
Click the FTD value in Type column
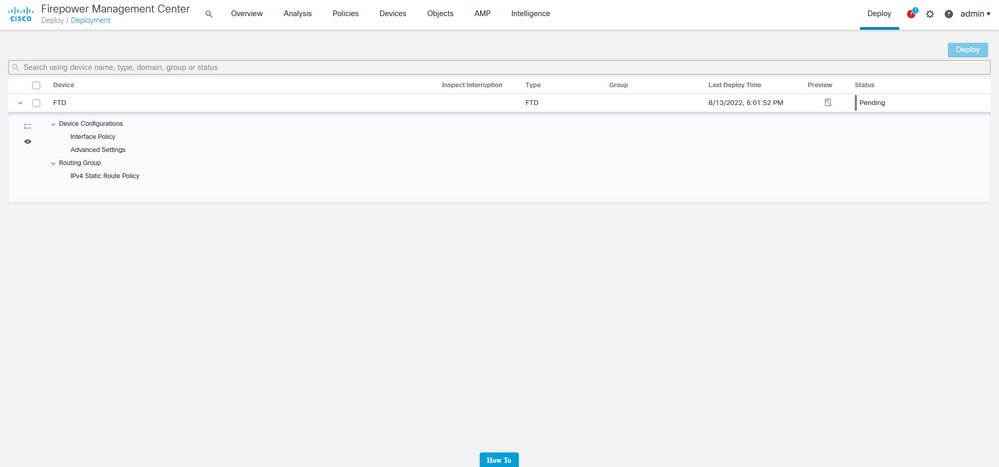[532, 103]
